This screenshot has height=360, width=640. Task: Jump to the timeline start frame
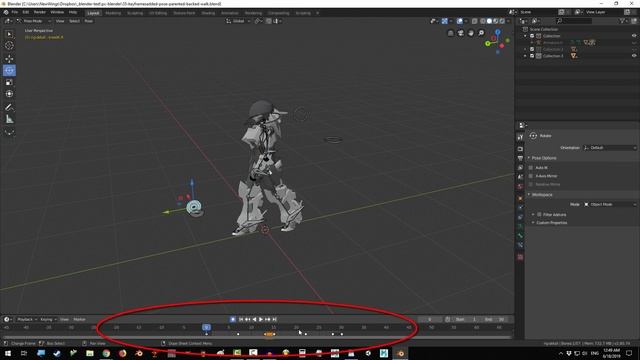tap(241, 319)
